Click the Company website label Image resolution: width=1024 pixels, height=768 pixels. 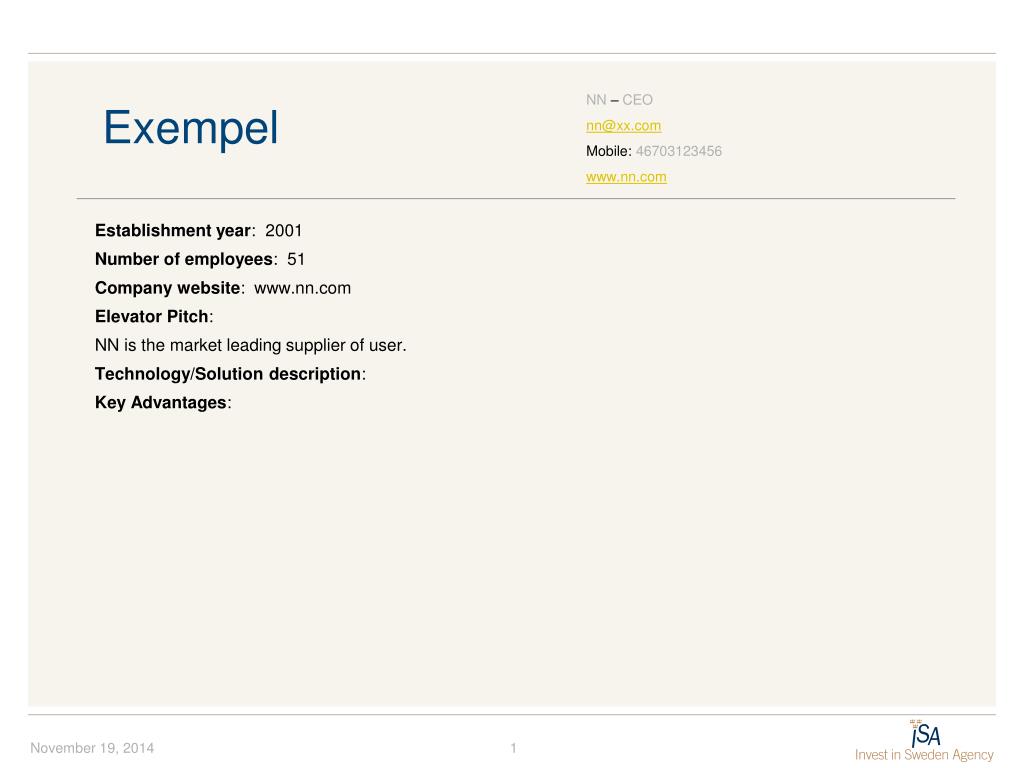[x=168, y=288]
